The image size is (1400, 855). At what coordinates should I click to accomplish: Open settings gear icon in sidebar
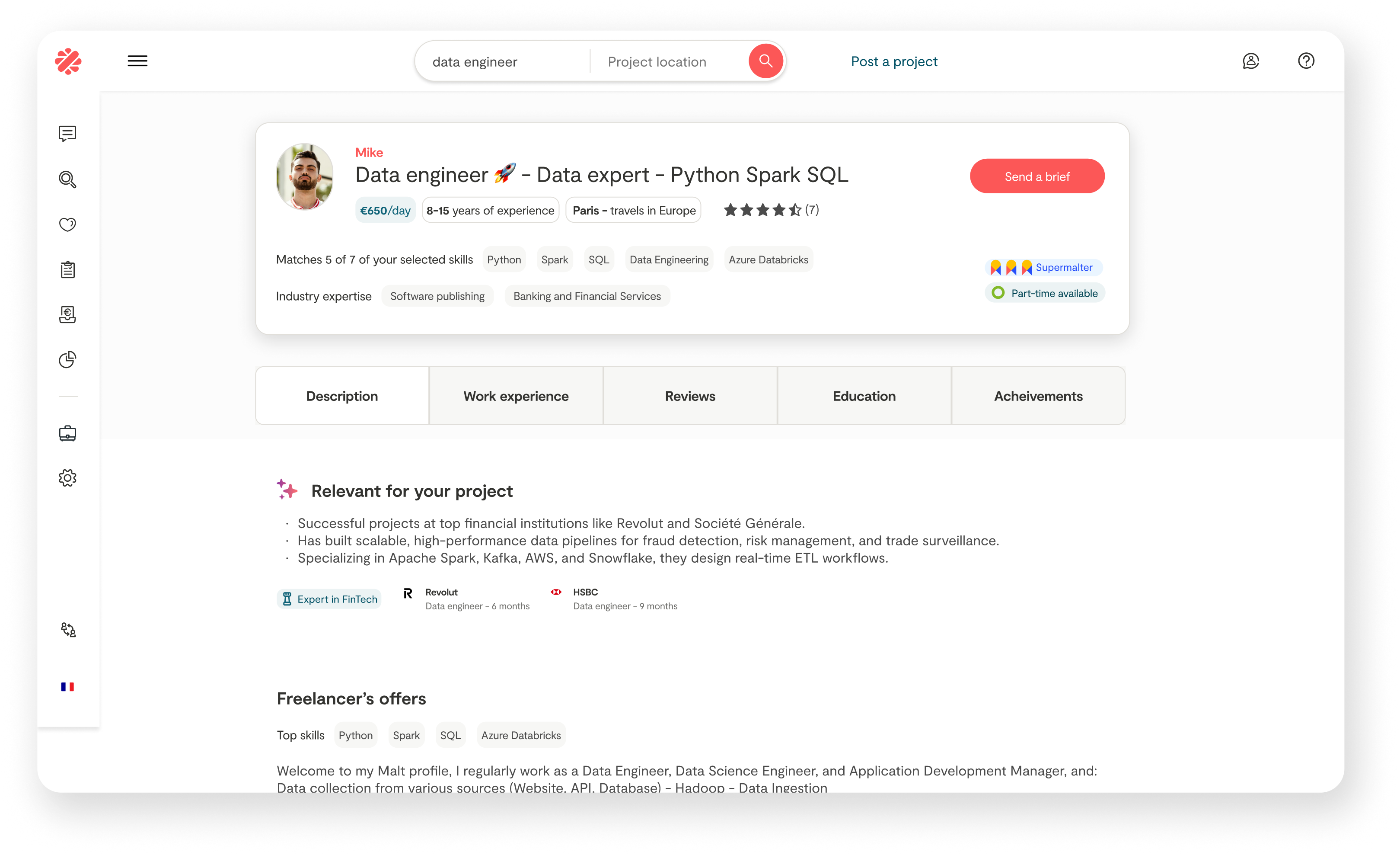67,478
